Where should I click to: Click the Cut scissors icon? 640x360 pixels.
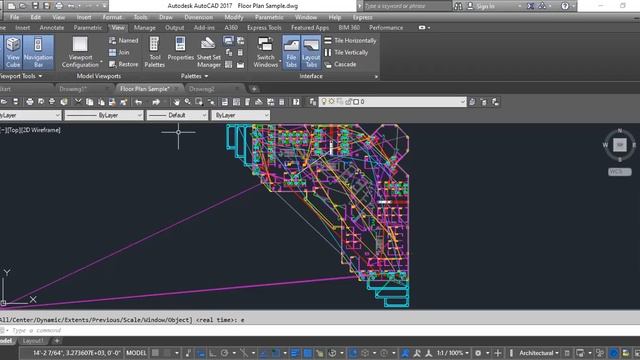coord(78,102)
